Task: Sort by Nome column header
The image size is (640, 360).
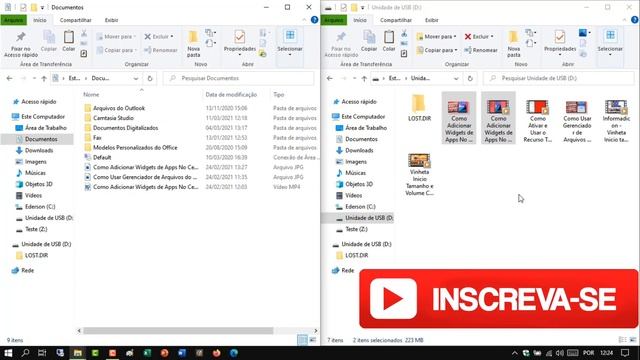Action: pos(91,94)
